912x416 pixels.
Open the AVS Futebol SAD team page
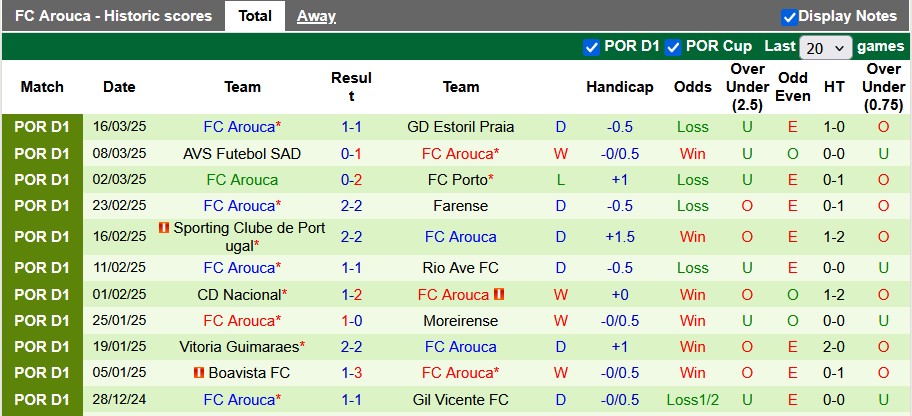pyautogui.click(x=242, y=154)
